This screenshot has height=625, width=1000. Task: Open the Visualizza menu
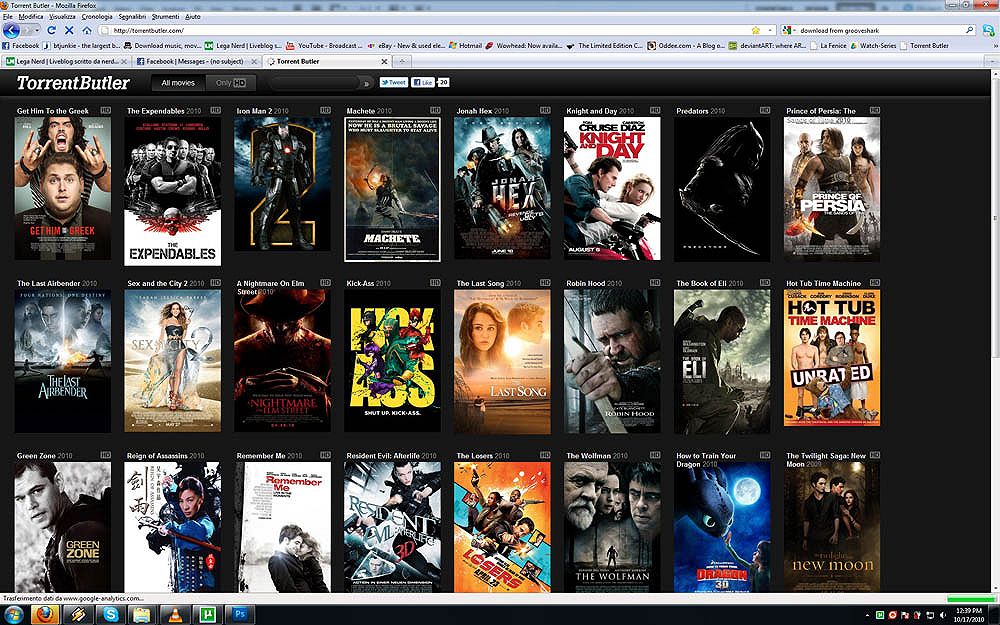tap(62, 17)
